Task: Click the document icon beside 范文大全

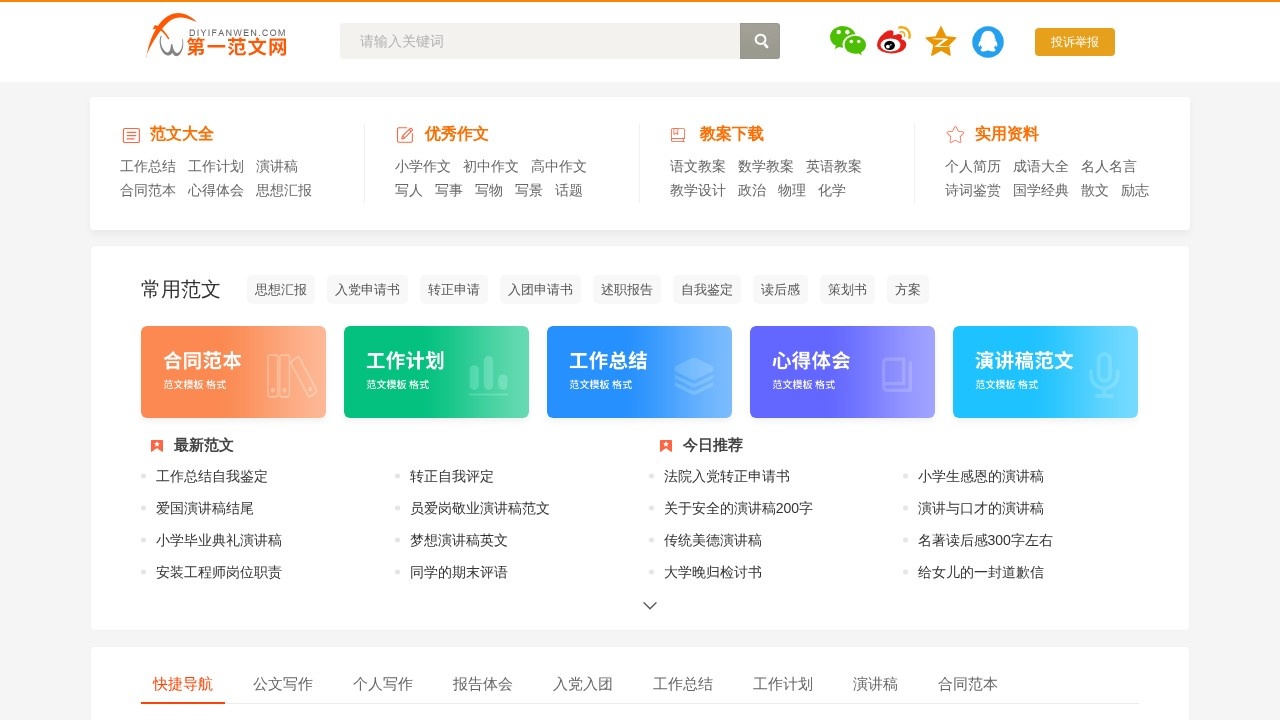Action: pos(131,134)
